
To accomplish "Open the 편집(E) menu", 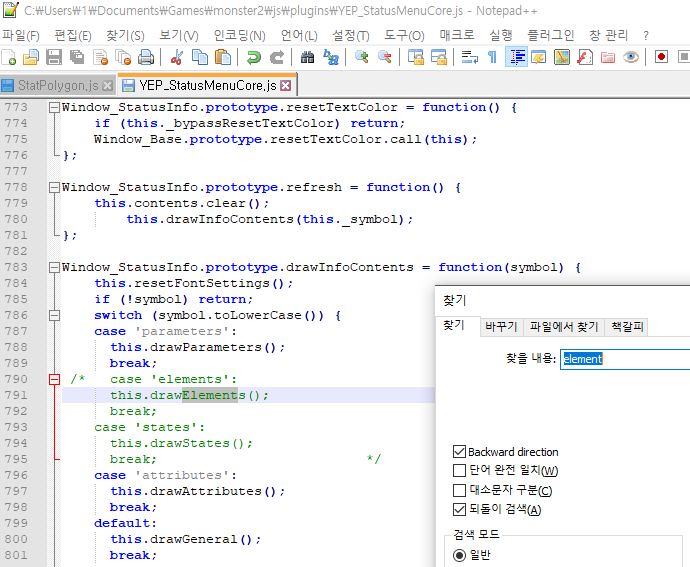I will pos(73,35).
